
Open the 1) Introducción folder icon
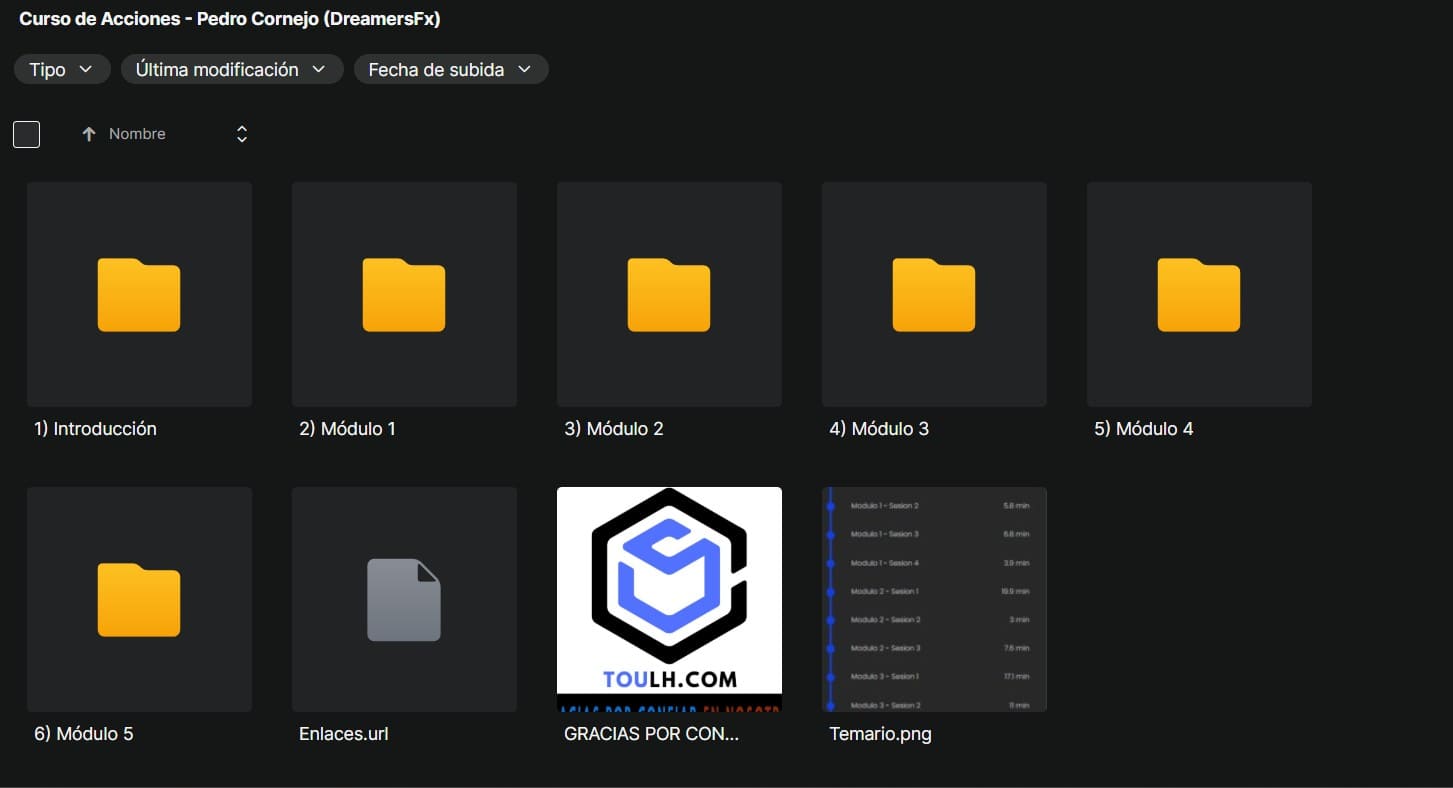click(x=139, y=295)
